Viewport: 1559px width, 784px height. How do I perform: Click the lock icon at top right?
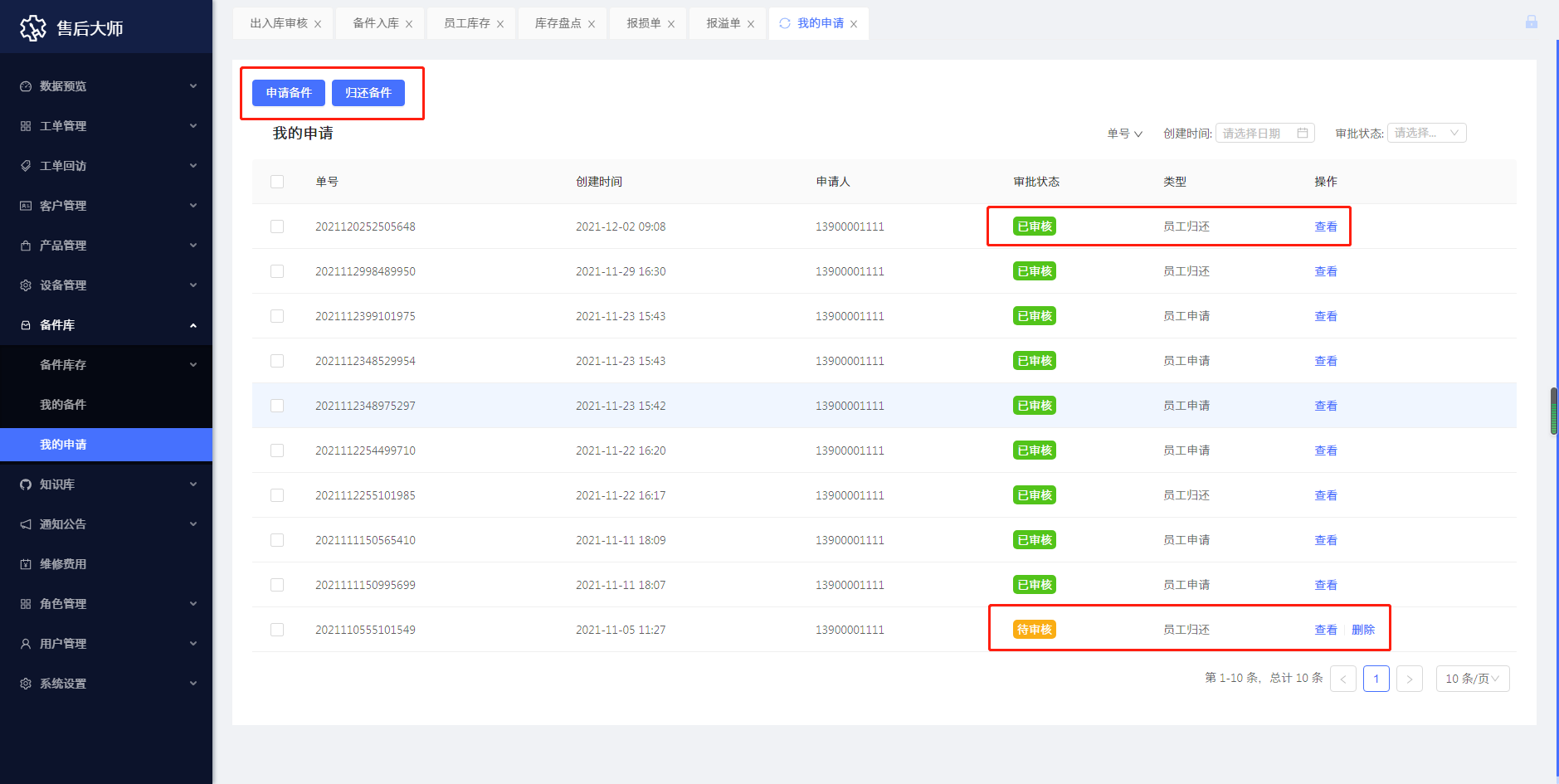pyautogui.click(x=1531, y=22)
